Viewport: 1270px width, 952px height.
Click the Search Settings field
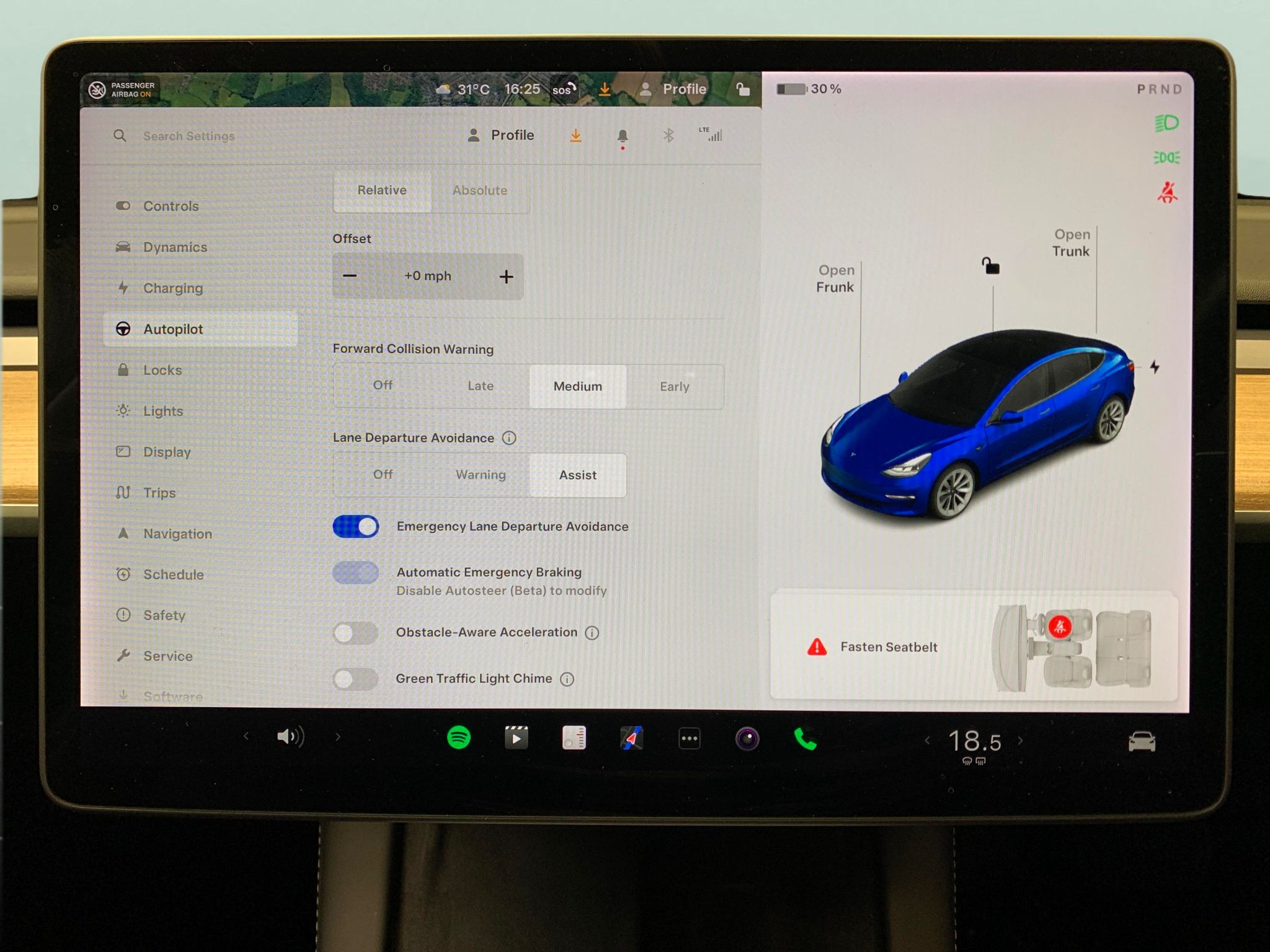point(189,136)
